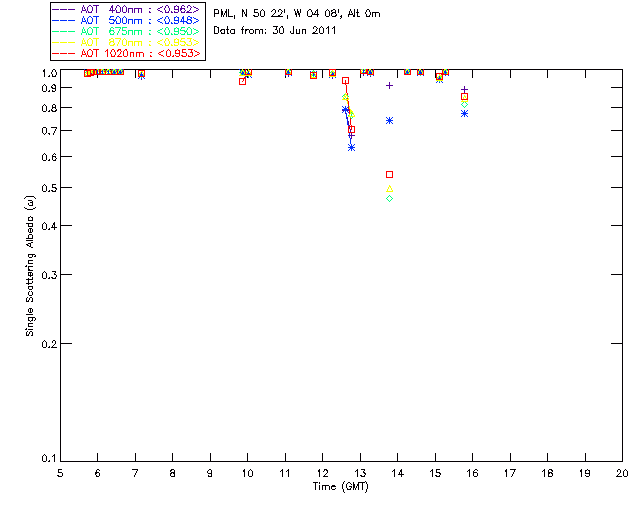The width and height of the screenshot is (640, 512).
Task: Click the Time (GMT) axis label
Action: 340,487
